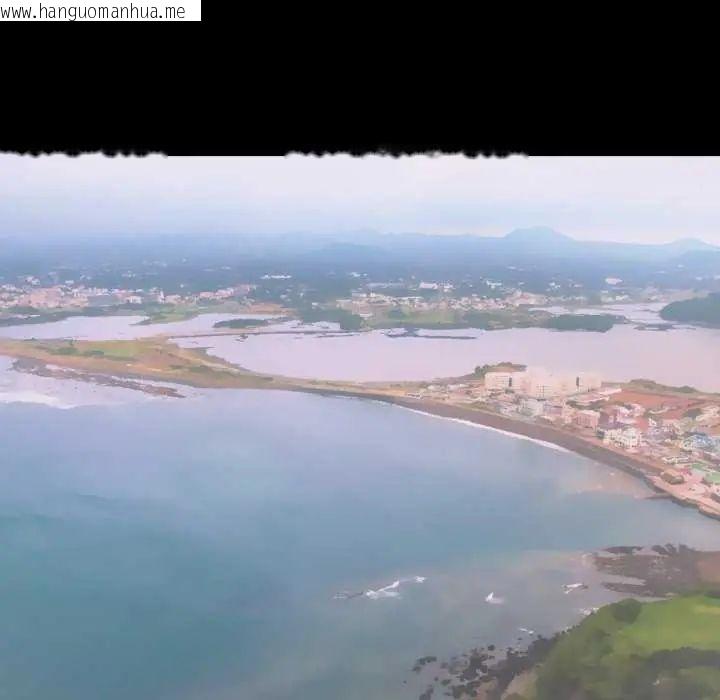Select the distant mountain peak on horizon
Image resolution: width=720 pixels, height=700 pixels.
(x=537, y=234)
